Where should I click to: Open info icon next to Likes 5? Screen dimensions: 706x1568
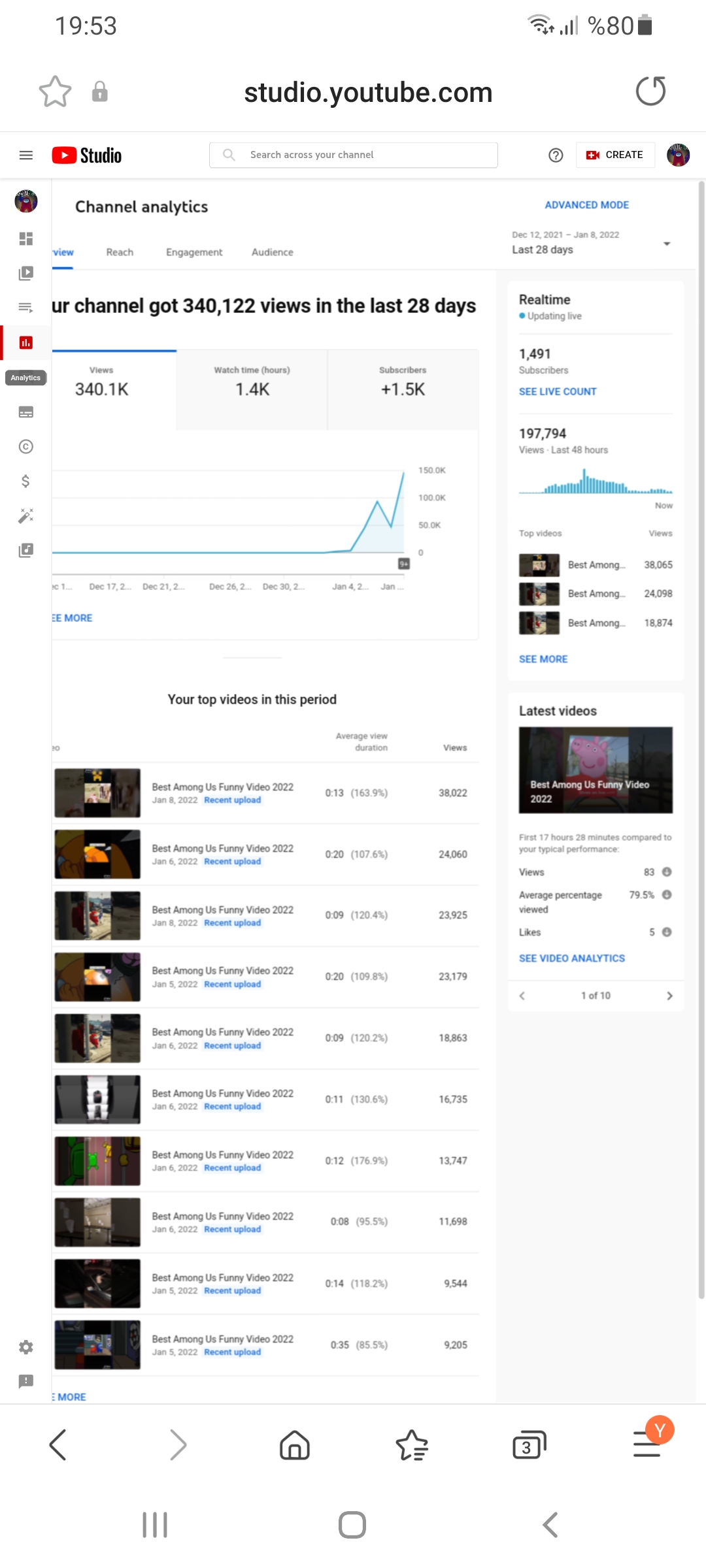point(667,932)
